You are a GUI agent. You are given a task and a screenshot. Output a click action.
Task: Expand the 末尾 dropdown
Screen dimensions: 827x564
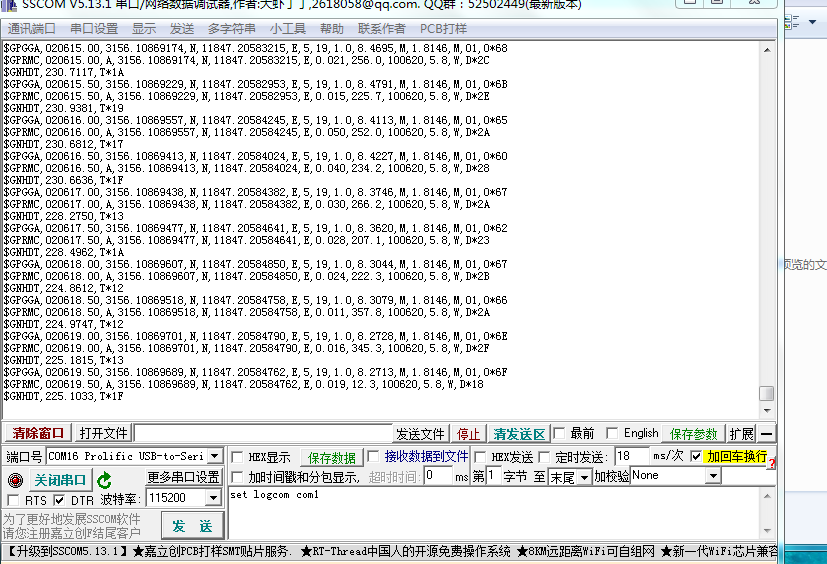584,477
